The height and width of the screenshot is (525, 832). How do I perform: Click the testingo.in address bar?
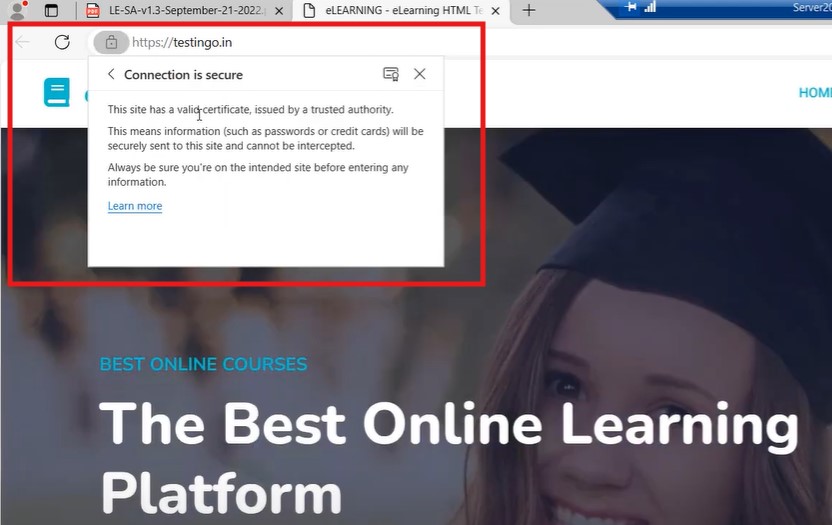pyautogui.click(x=182, y=42)
